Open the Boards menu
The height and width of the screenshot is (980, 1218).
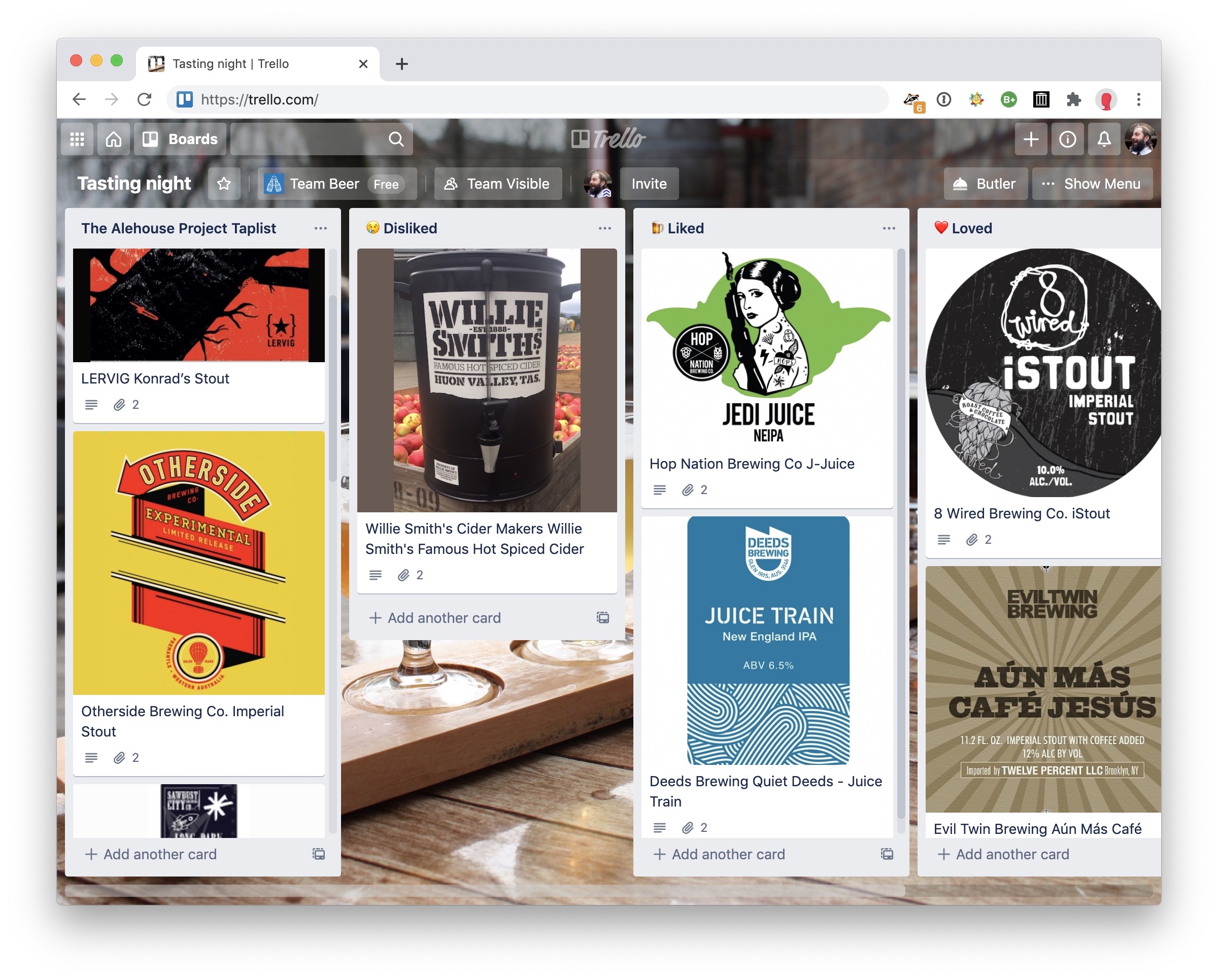180,139
